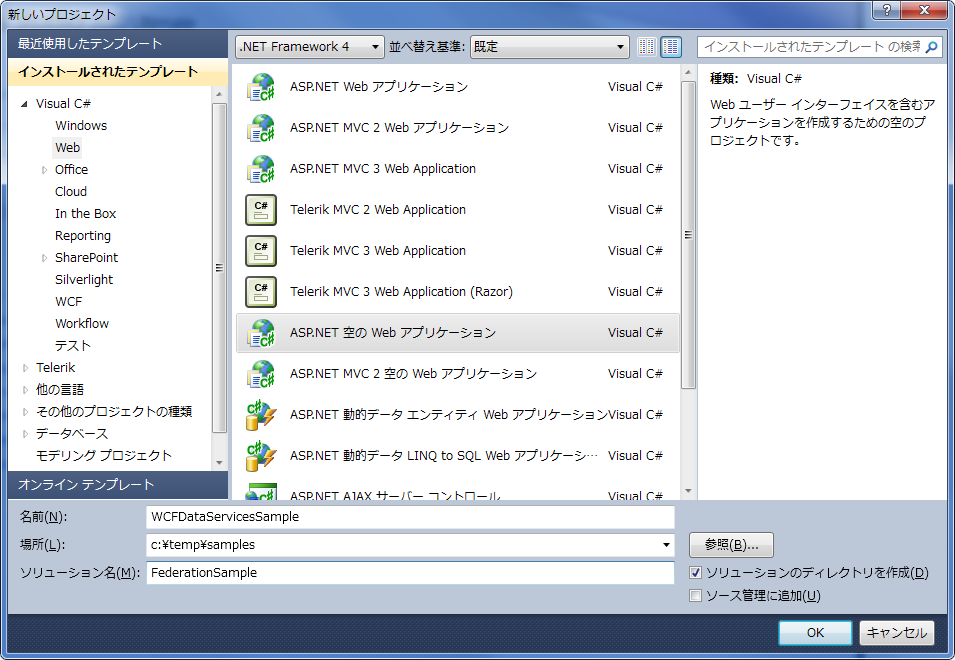Click the ASP.NET MVC 2 空の Web アプリケーション icon
955x660 pixels.
click(x=261, y=374)
